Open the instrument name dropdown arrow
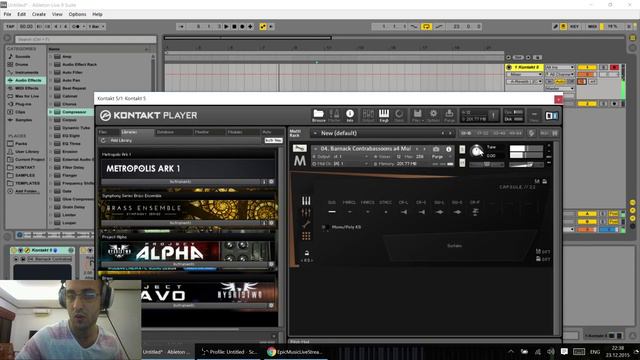 pos(316,149)
